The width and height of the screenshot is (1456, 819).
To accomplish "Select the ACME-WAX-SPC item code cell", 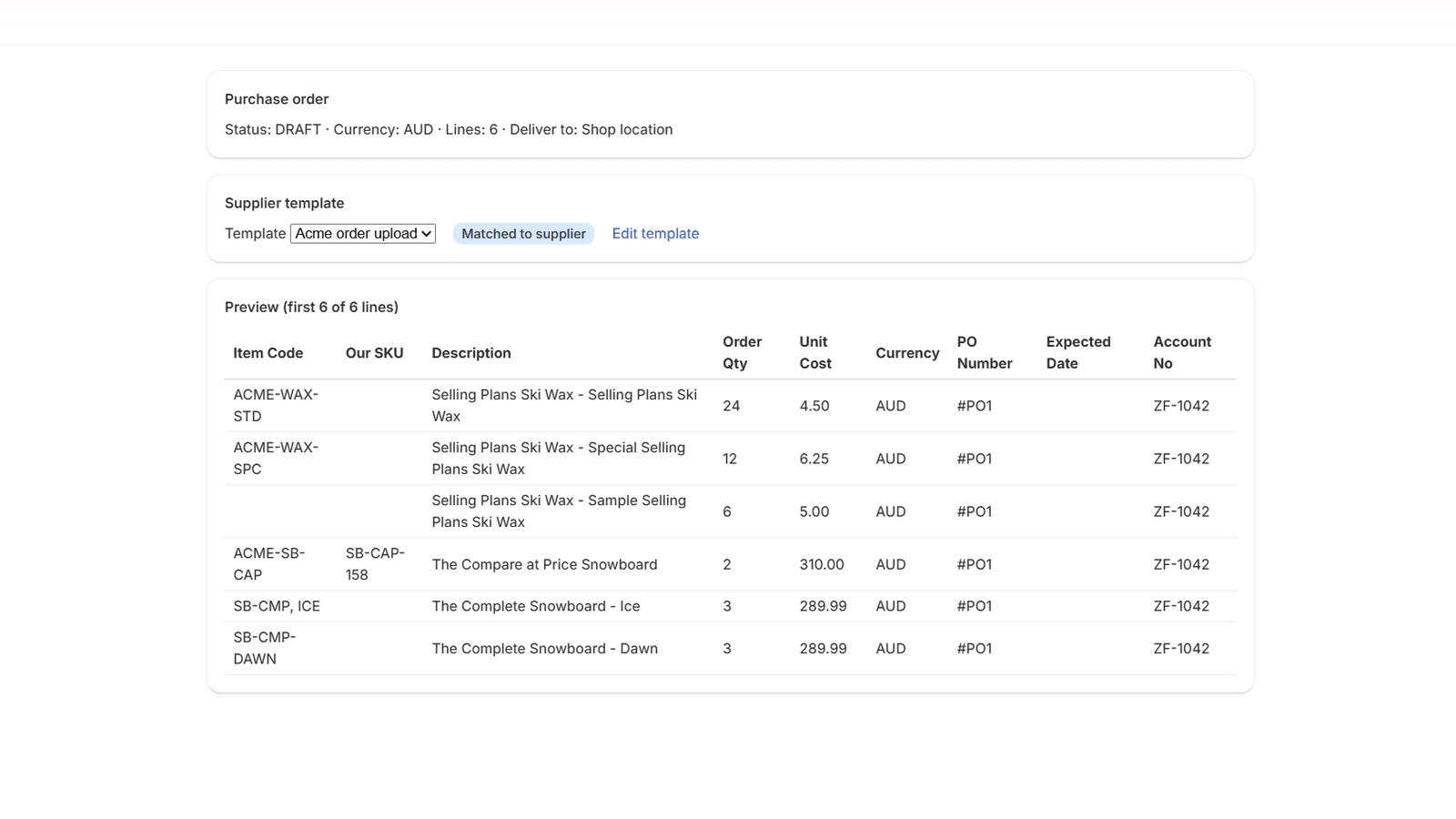I will (x=276, y=459).
